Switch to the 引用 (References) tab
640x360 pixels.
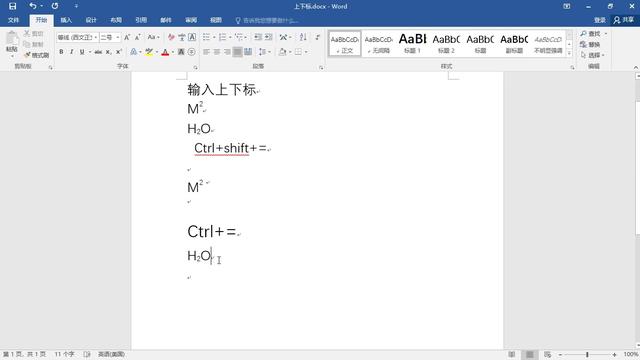(141, 20)
